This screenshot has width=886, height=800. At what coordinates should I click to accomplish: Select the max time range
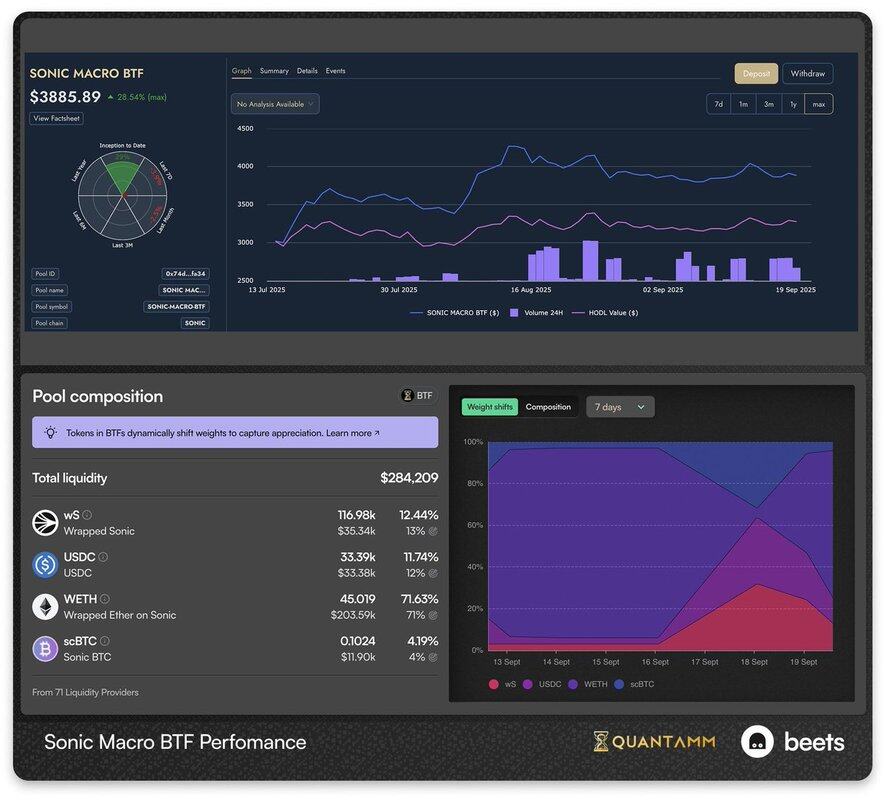point(819,104)
